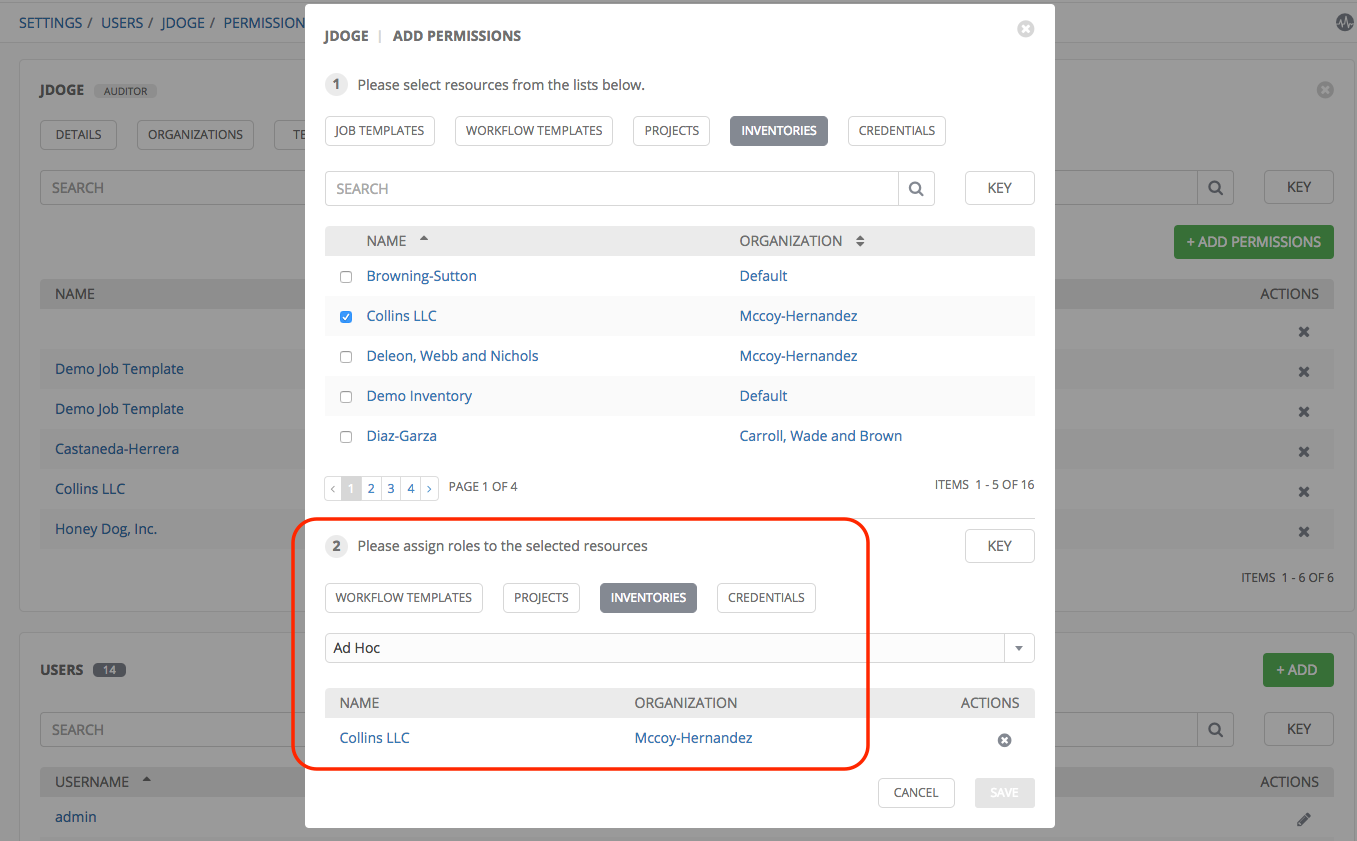
Task: Click the KEY button beside resource search
Action: tap(999, 188)
